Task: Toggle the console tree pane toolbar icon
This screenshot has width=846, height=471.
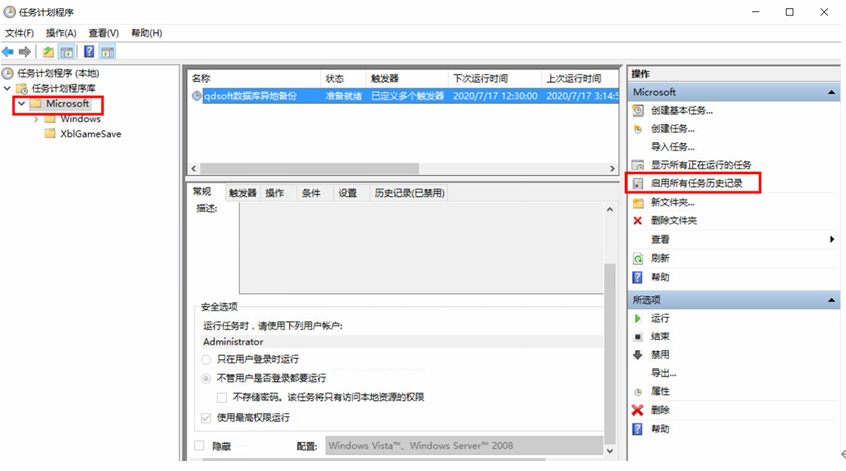Action: [66, 52]
